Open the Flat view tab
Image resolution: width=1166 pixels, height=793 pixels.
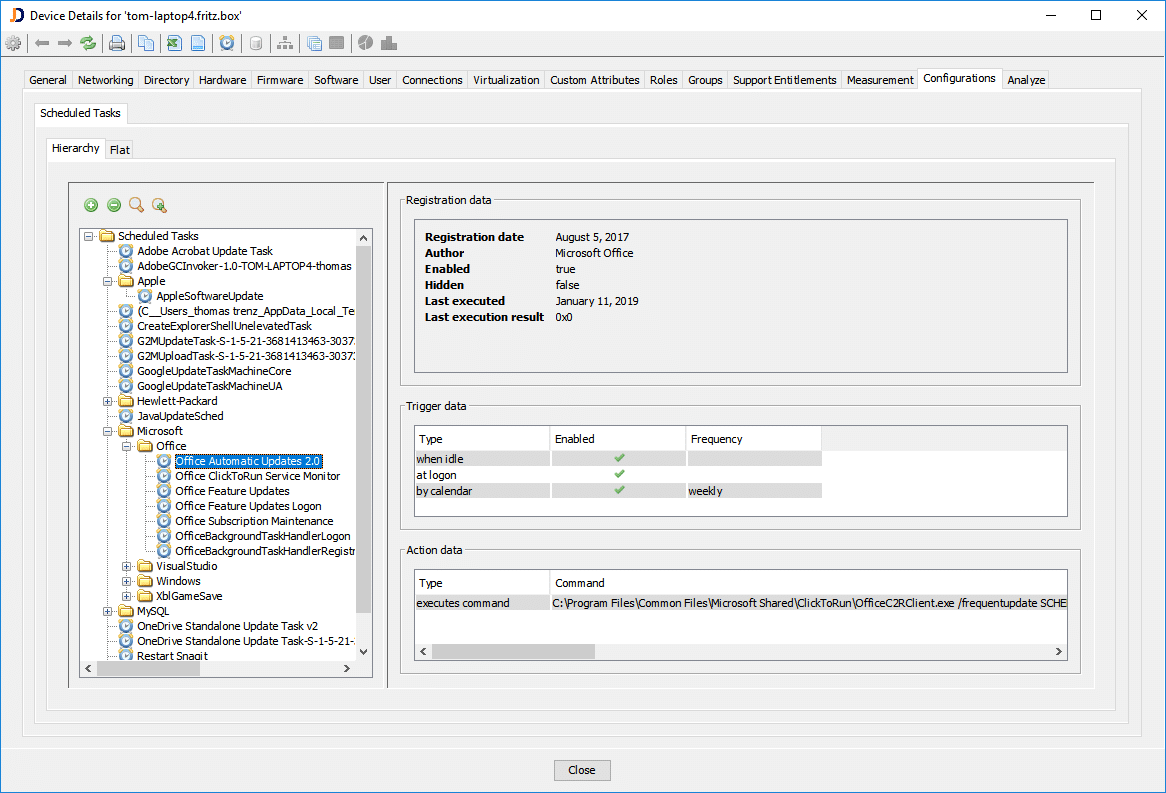click(120, 150)
